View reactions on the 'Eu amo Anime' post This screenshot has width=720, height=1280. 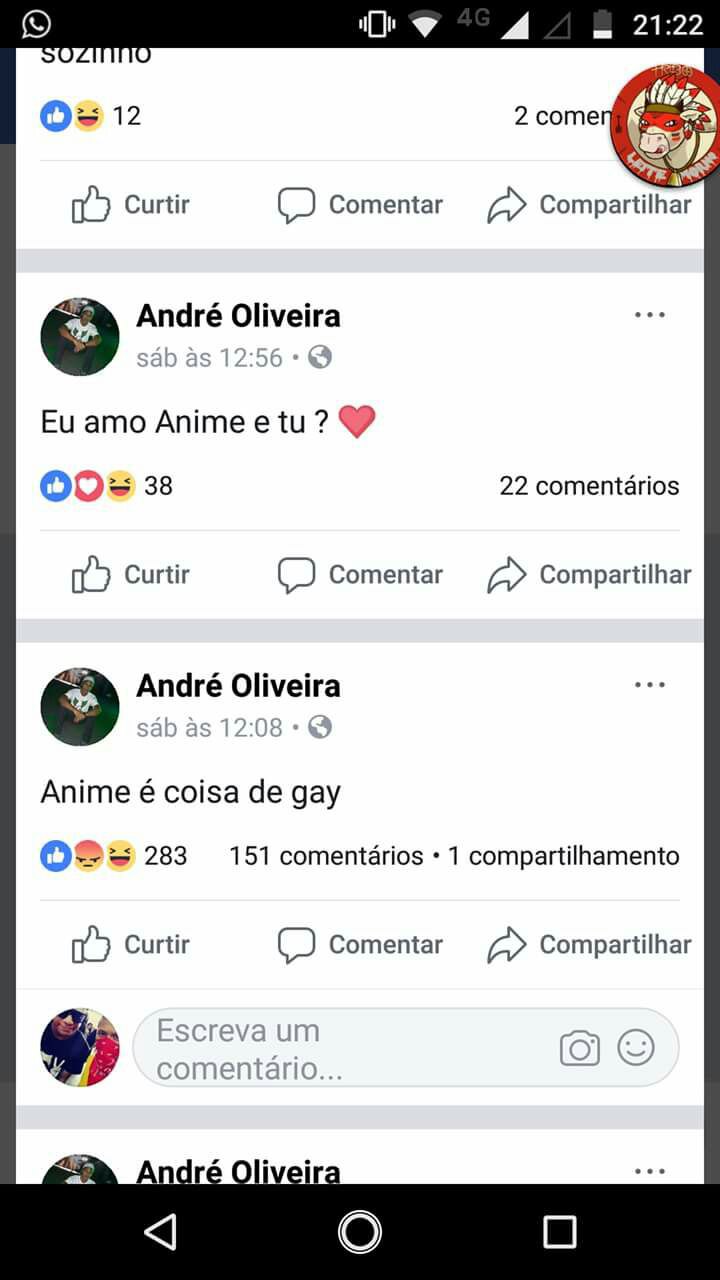(106, 486)
